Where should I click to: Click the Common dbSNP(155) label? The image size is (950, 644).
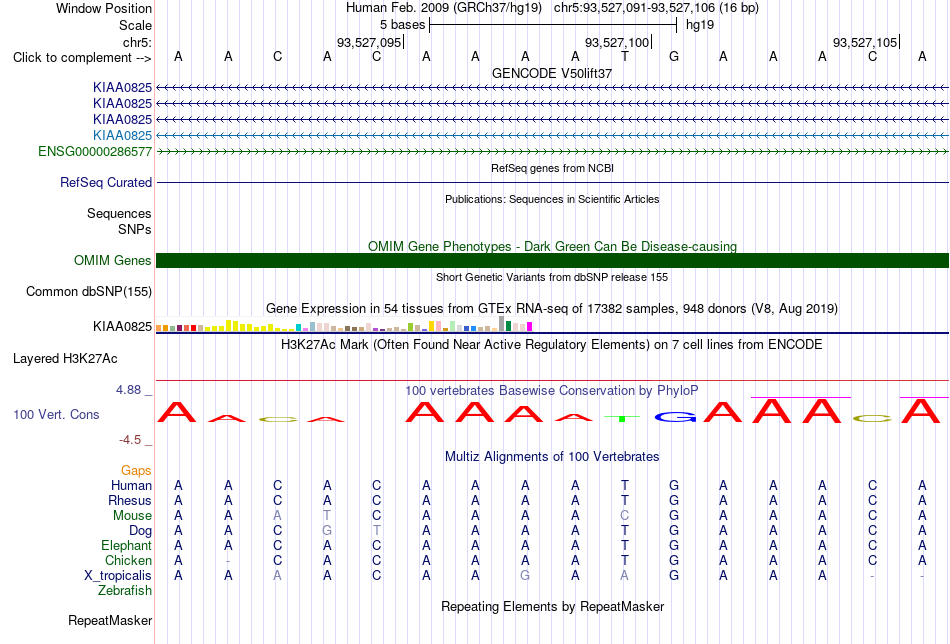click(x=89, y=291)
